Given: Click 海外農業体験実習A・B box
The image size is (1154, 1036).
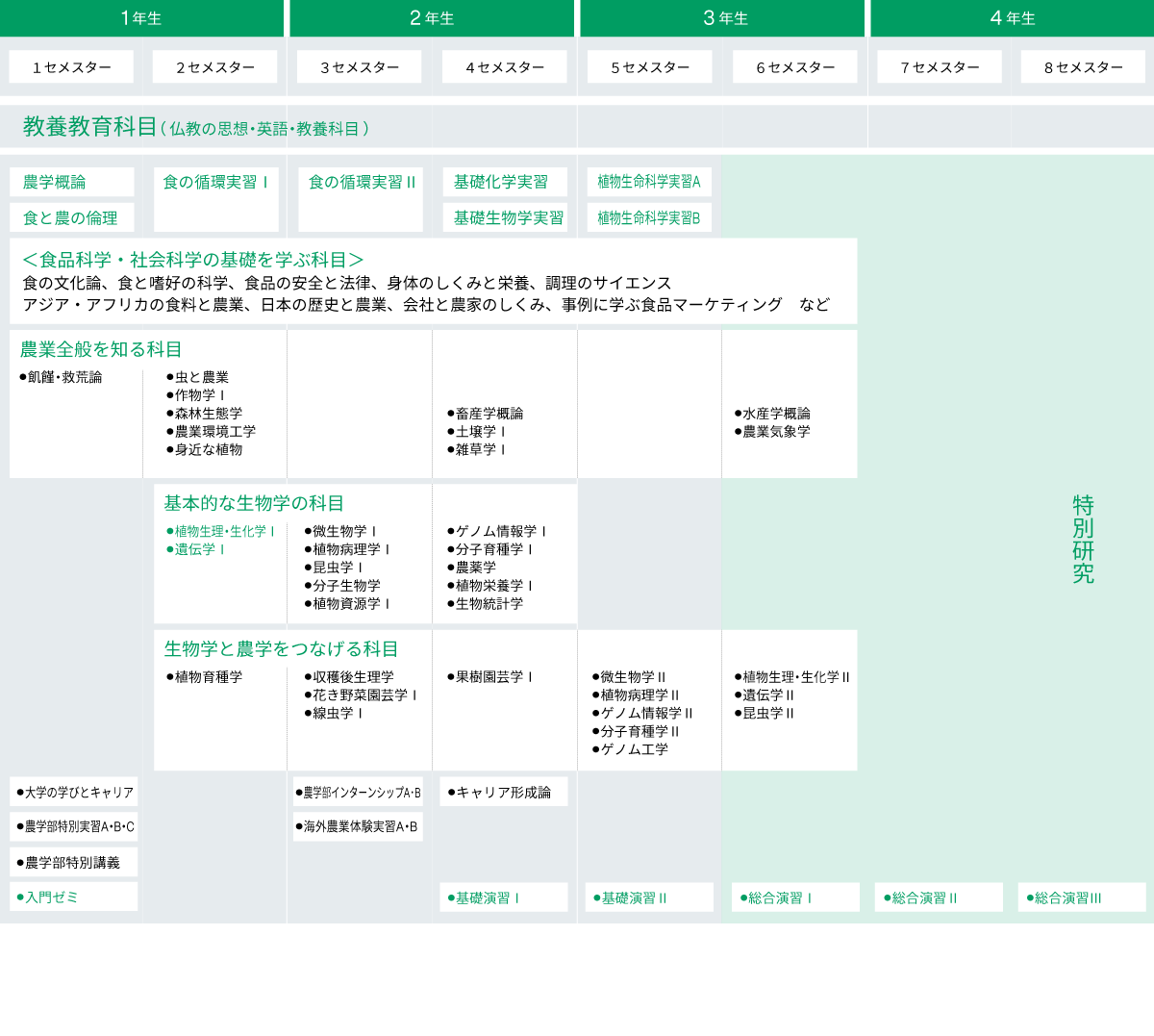Looking at the screenshot, I should coord(358,826).
